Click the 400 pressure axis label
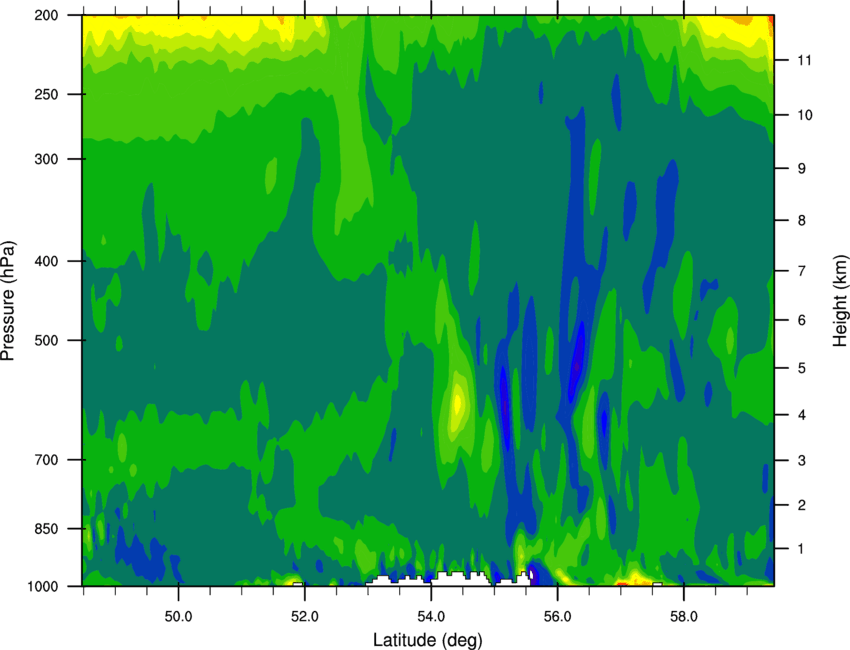850x650 pixels. click(x=46, y=261)
